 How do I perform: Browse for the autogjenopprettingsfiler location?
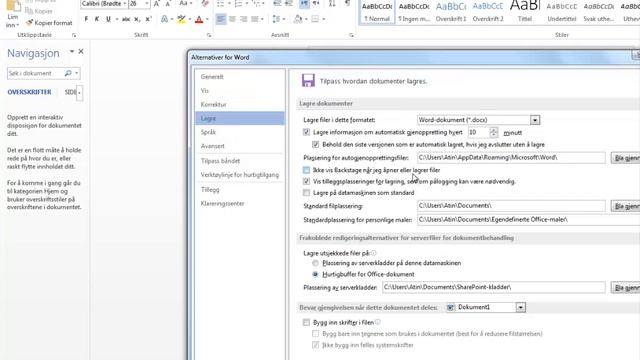coord(625,158)
